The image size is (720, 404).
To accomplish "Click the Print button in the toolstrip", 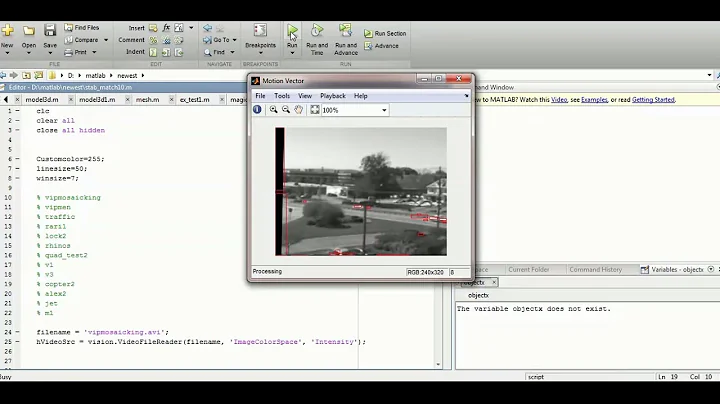I will pyautogui.click(x=76, y=52).
